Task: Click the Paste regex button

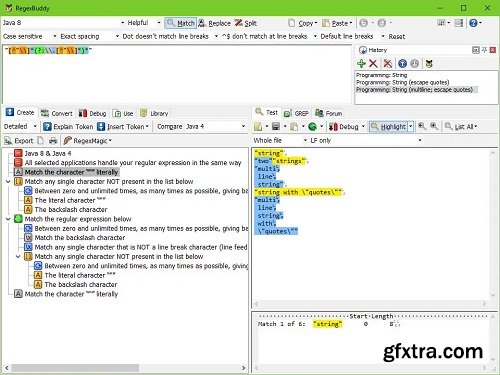Action: (x=337, y=23)
